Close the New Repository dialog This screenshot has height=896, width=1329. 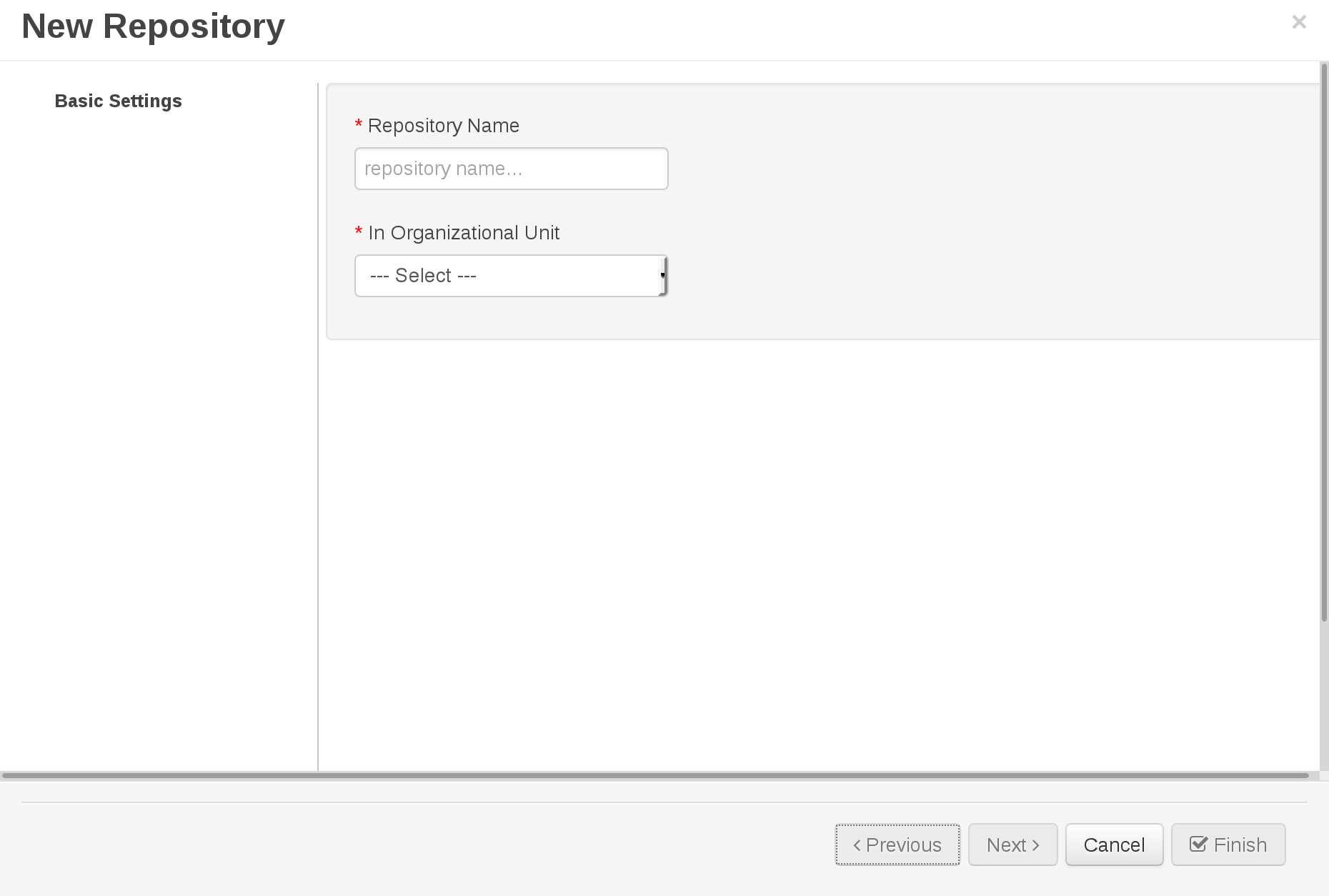pyautogui.click(x=1299, y=22)
